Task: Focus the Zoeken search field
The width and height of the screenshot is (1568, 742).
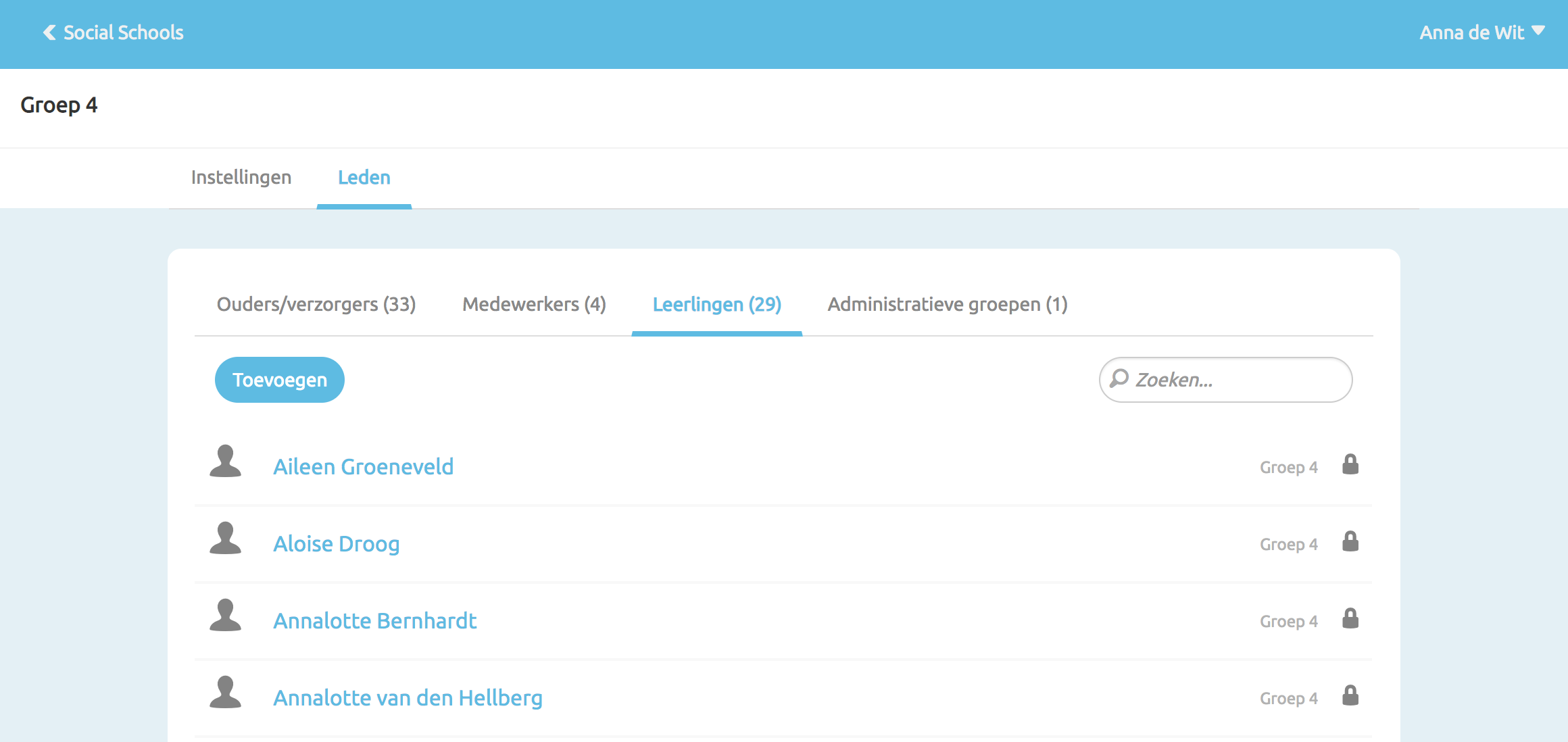Action: [x=1225, y=380]
